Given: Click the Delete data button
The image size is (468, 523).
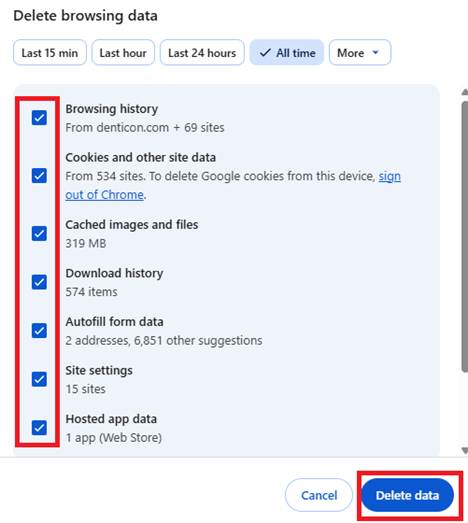Looking at the screenshot, I should coord(407,495).
